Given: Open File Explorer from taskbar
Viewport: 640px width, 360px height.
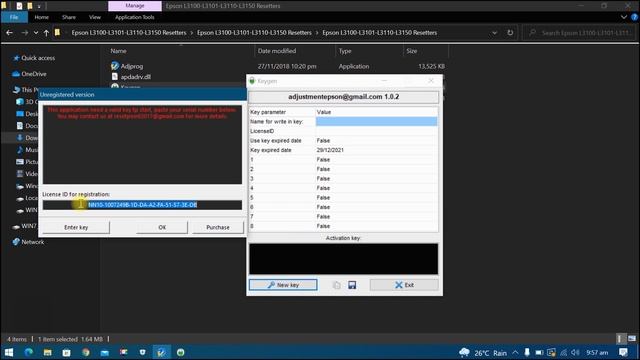Looking at the screenshot, I should tap(47, 352).
